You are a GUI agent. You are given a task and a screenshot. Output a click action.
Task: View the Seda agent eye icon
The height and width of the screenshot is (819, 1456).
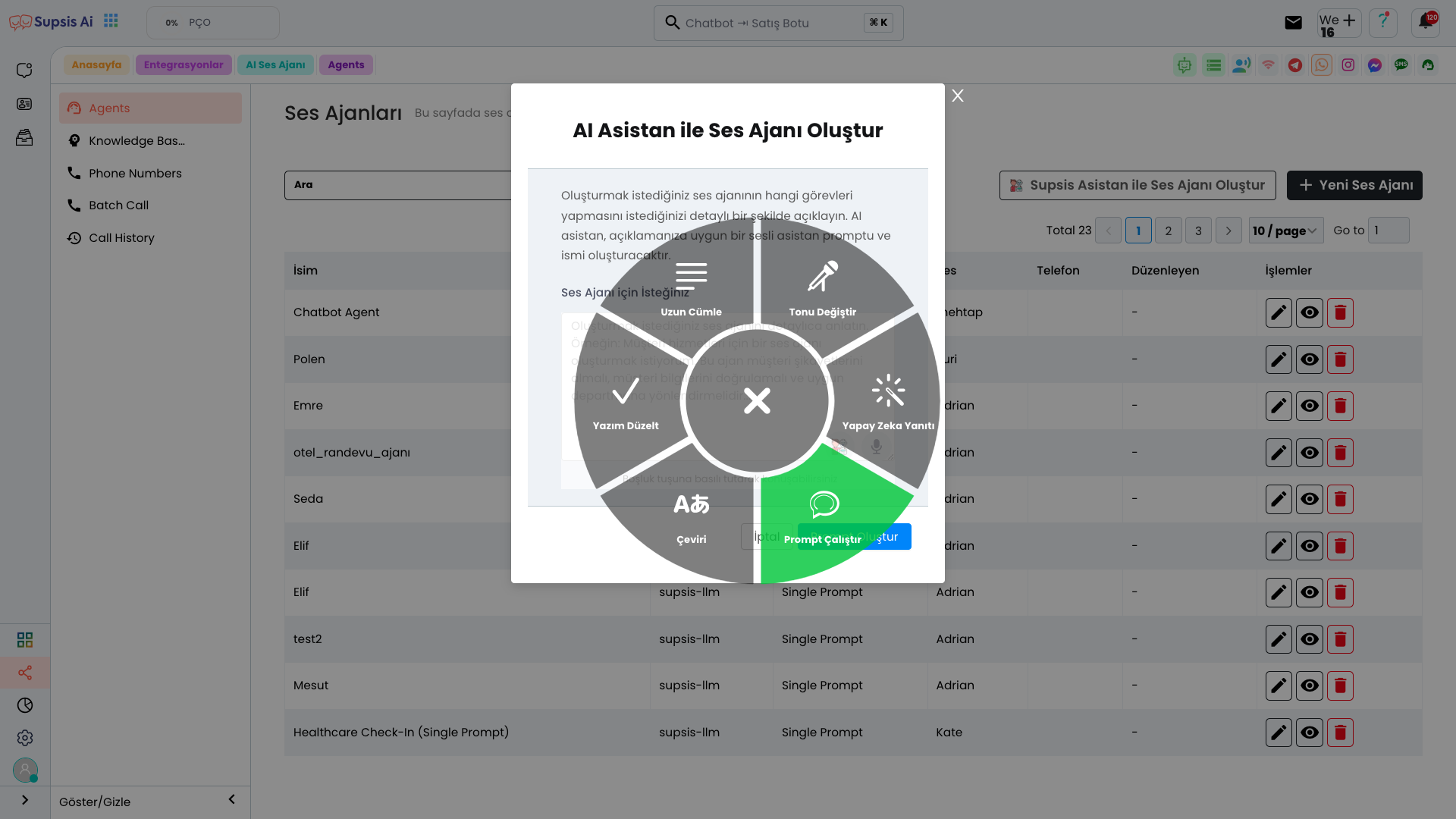click(1310, 499)
